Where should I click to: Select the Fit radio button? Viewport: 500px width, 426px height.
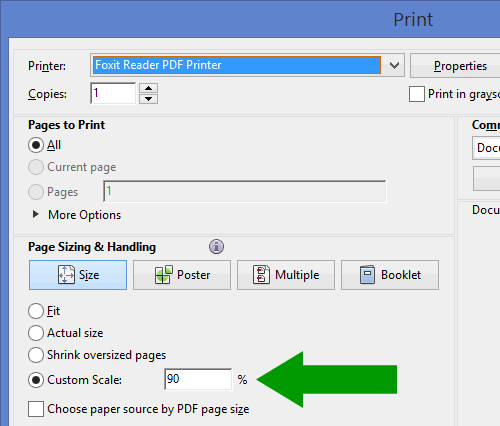point(36,311)
